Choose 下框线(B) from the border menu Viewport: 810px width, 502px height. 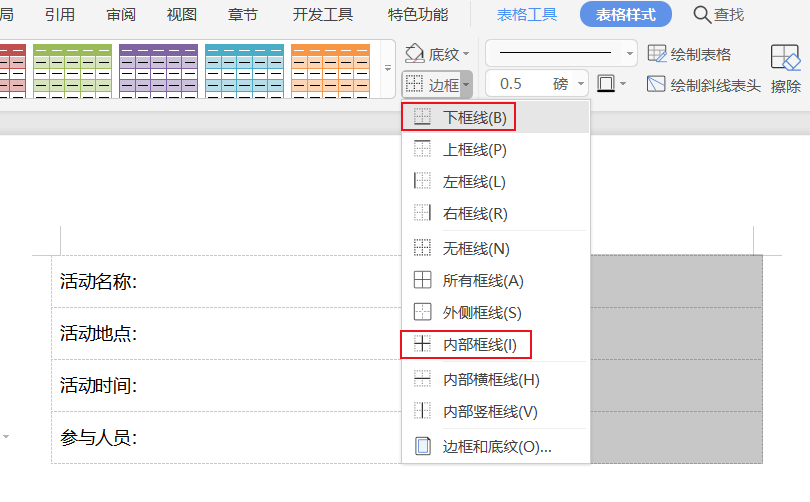click(x=495, y=117)
